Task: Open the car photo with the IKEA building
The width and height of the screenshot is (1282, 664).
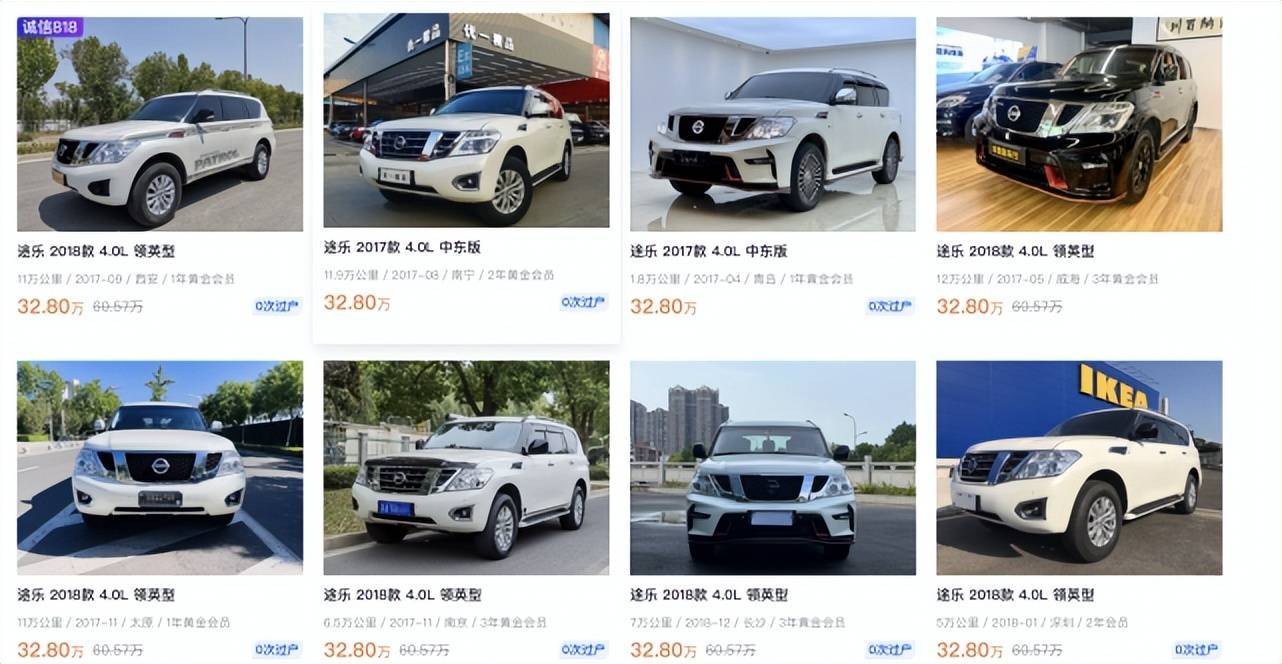Action: tap(1079, 468)
